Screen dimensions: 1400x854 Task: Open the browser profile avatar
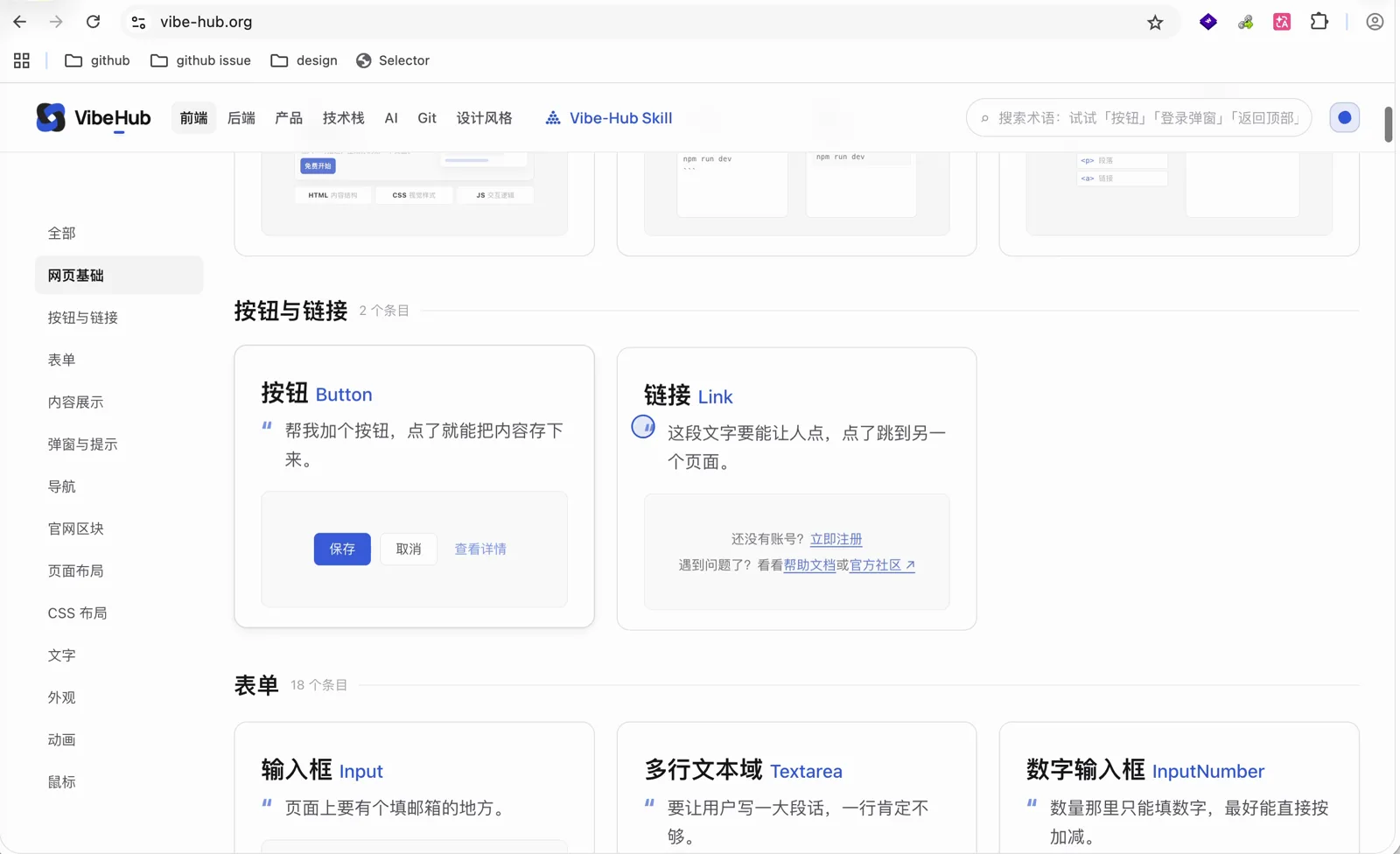[1375, 22]
